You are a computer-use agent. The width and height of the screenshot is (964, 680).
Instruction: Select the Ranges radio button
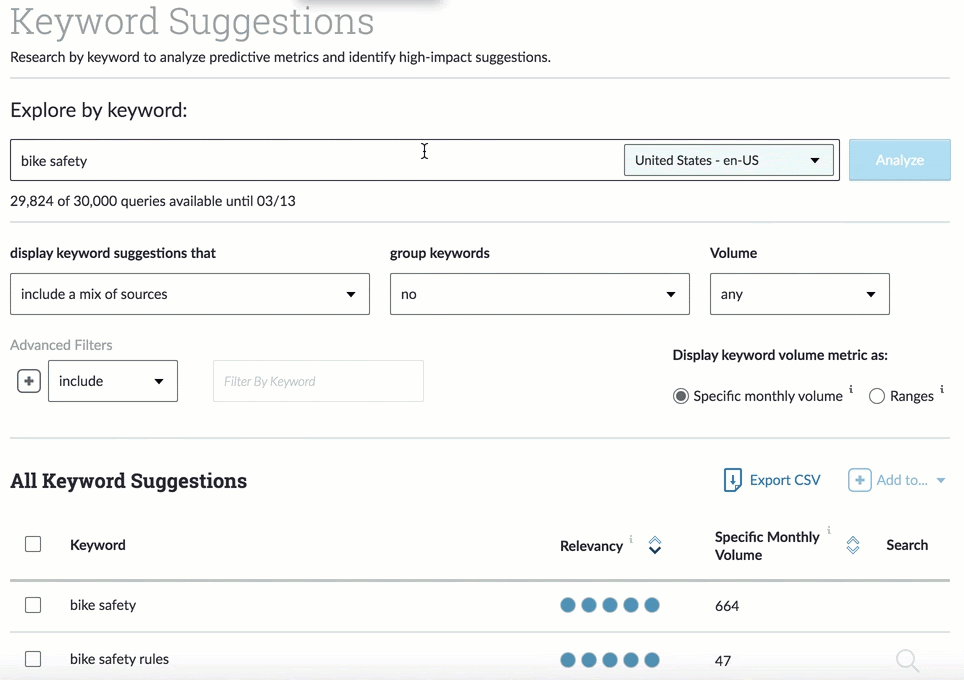pyautogui.click(x=877, y=396)
